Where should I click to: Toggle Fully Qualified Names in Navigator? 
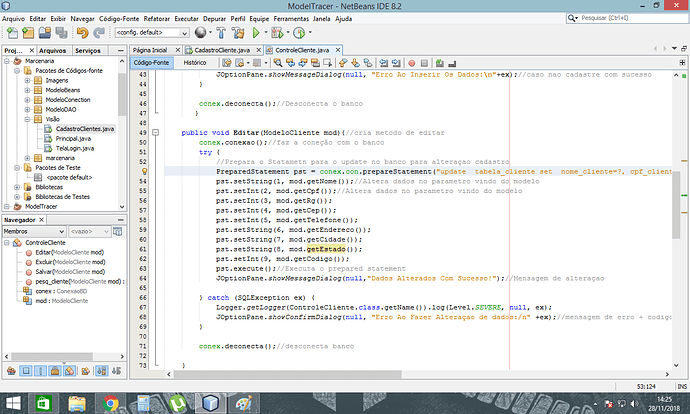(85, 371)
